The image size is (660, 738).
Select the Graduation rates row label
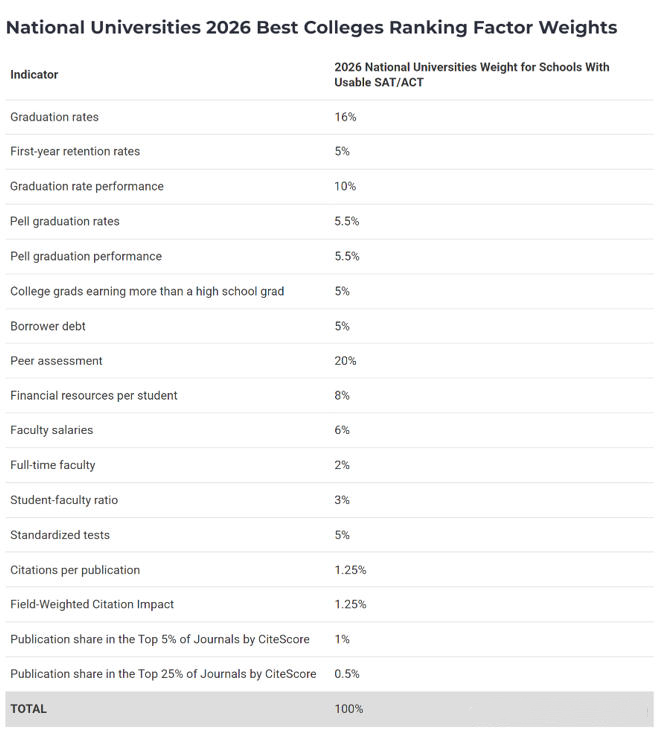point(54,117)
